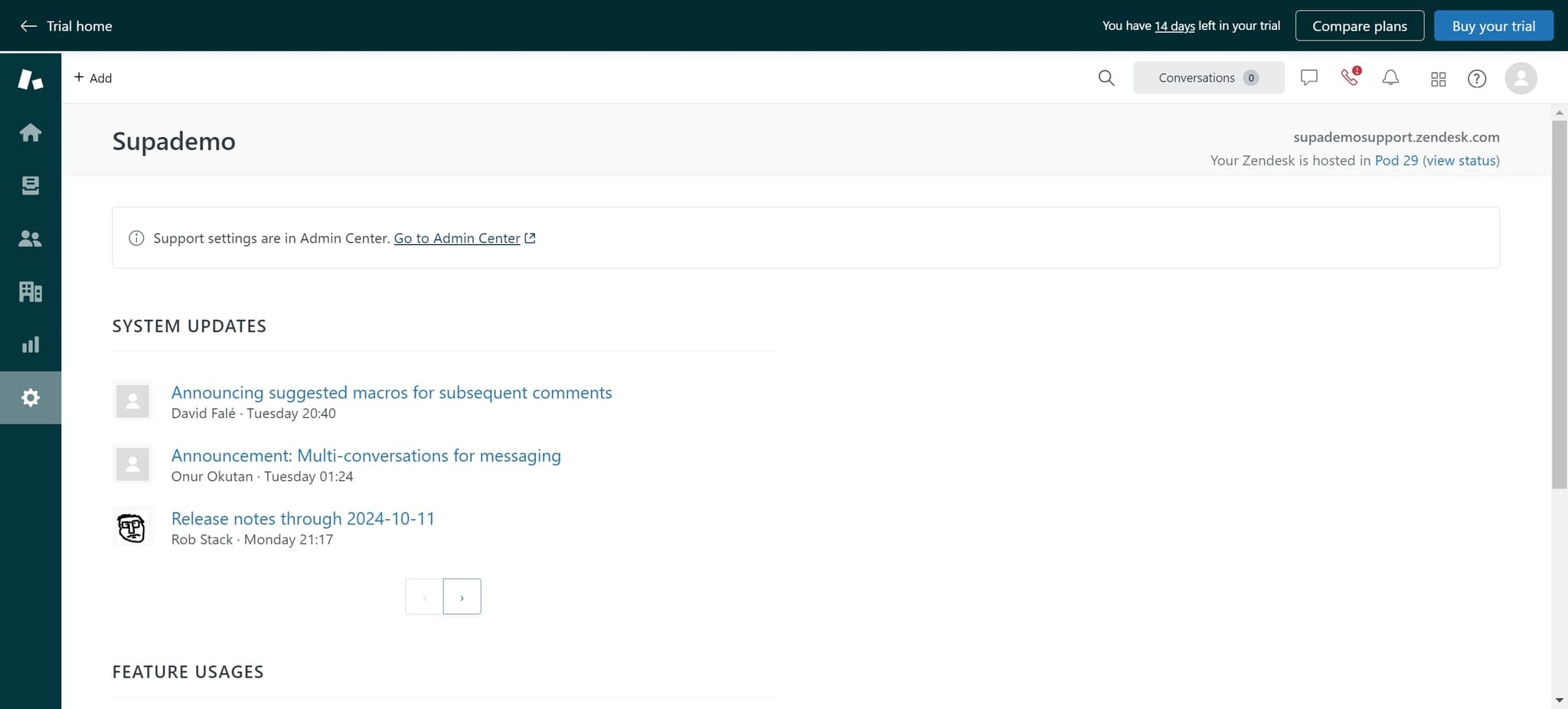
Task: Open the Zendesk Talk phone icon with notification badge
Action: coord(1349,77)
